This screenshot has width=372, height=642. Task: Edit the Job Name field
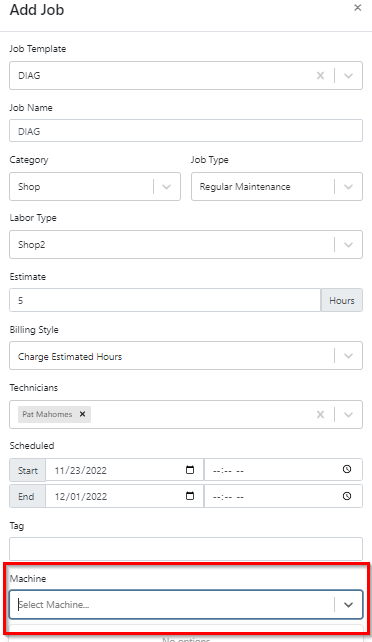186,131
